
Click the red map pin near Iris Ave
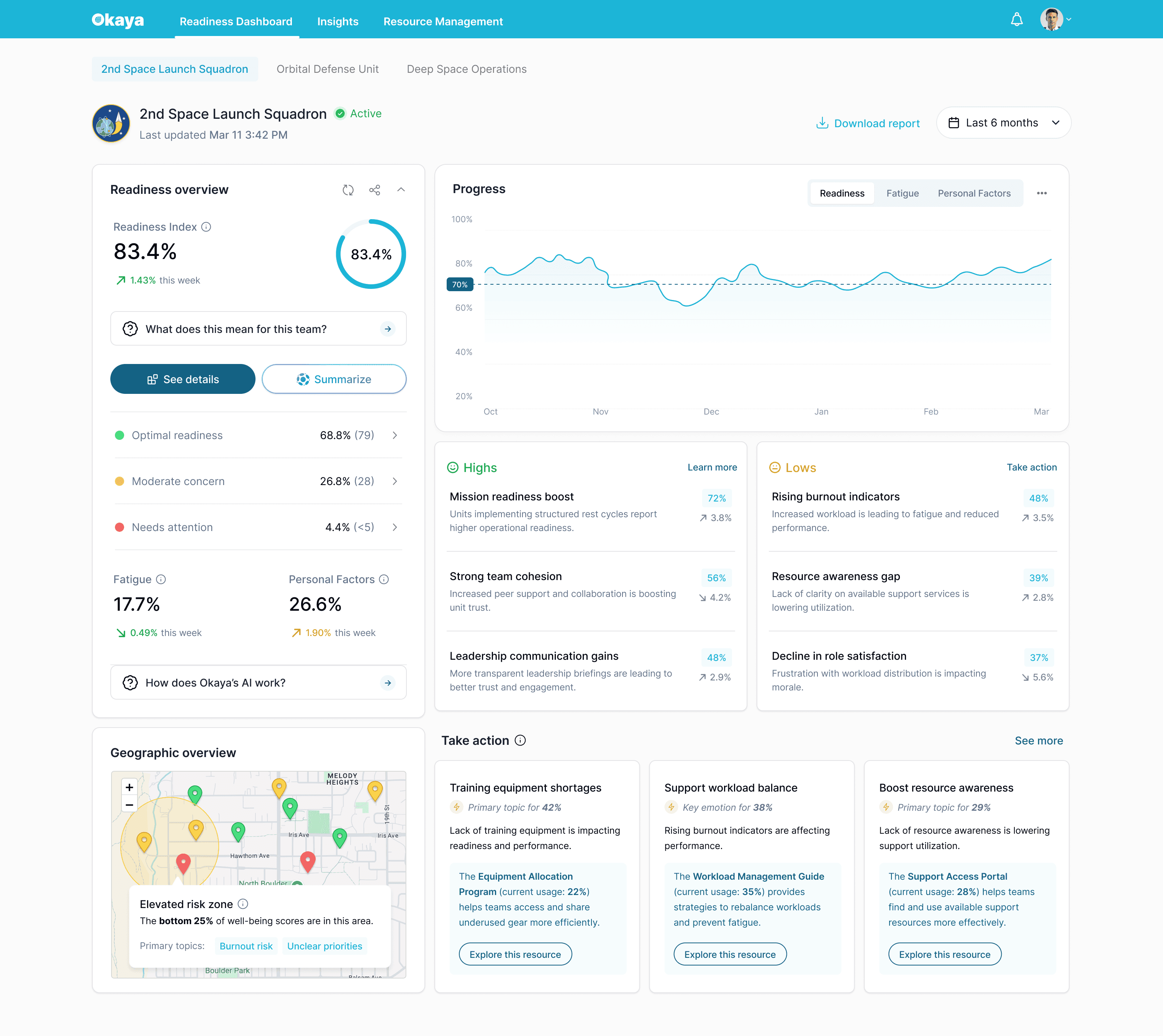(x=307, y=859)
